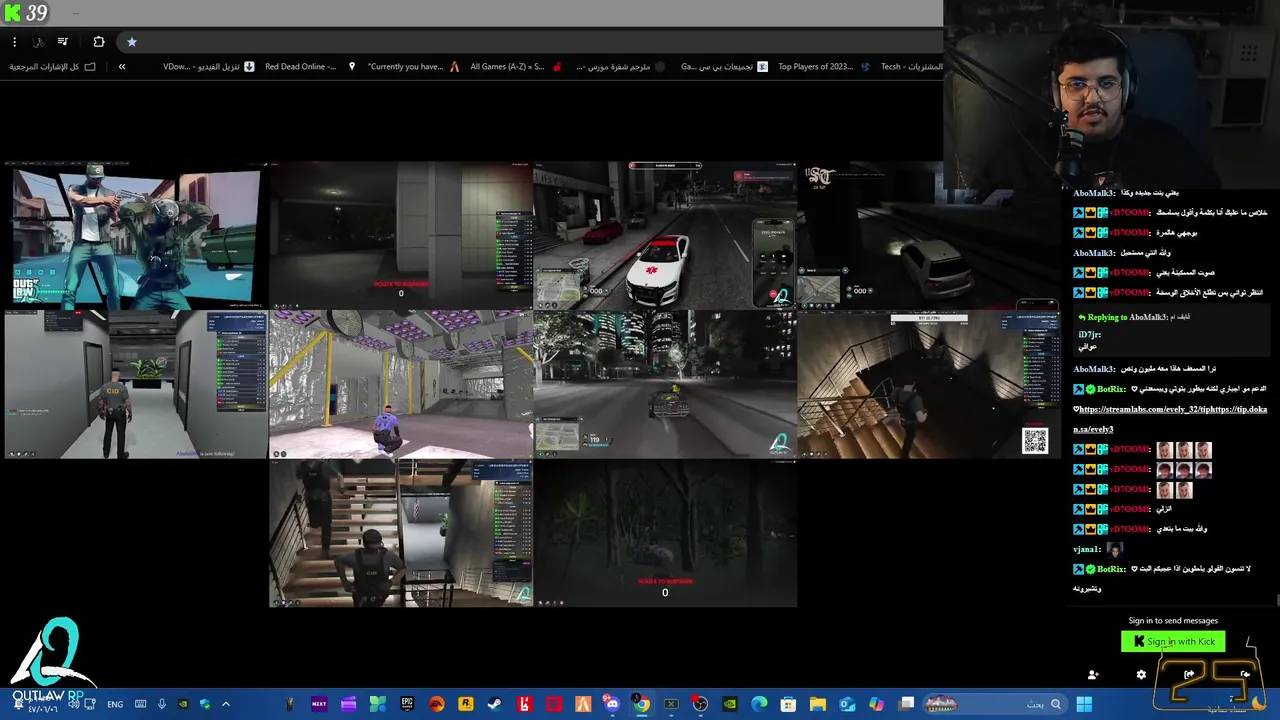Select the night city taxi stream tile
Viewport: 1280px width, 720px height.
click(x=665, y=384)
